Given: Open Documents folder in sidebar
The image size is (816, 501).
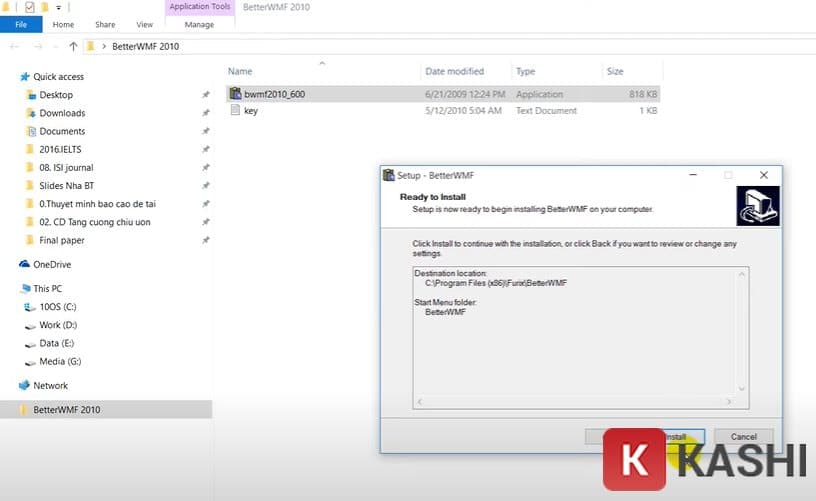Looking at the screenshot, I should click(x=62, y=131).
